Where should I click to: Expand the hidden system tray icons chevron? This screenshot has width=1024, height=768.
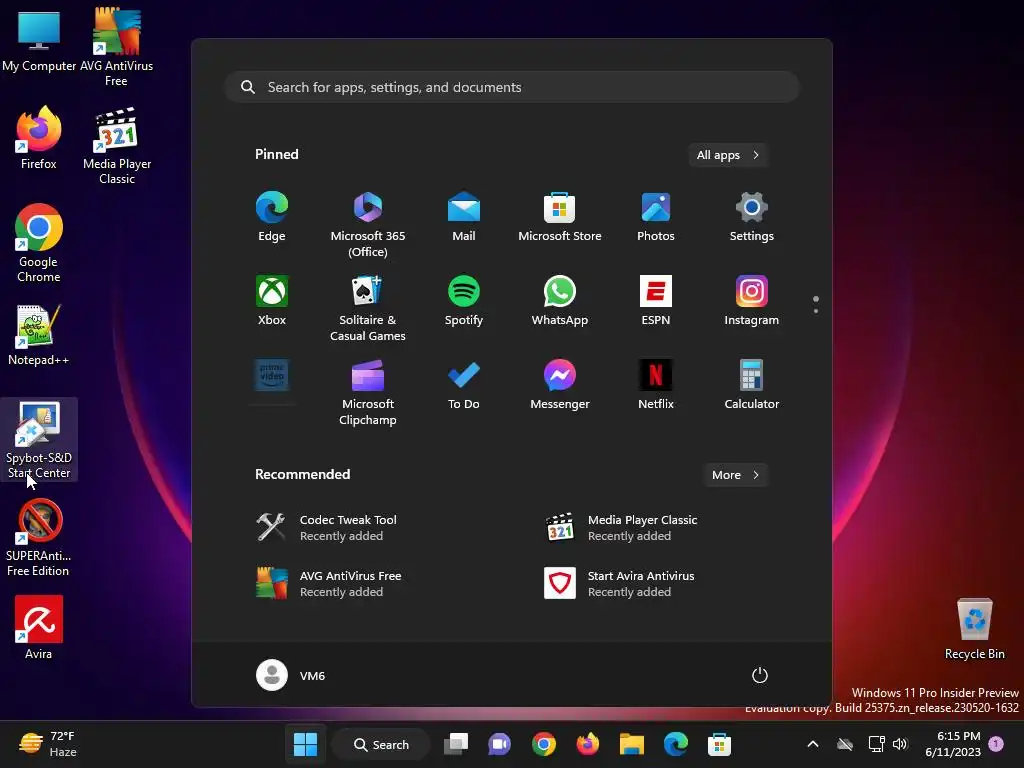tap(813, 744)
